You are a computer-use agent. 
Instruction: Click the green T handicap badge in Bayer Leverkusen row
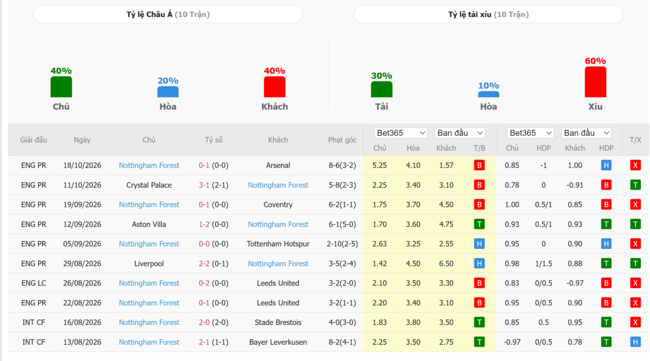tap(606, 342)
